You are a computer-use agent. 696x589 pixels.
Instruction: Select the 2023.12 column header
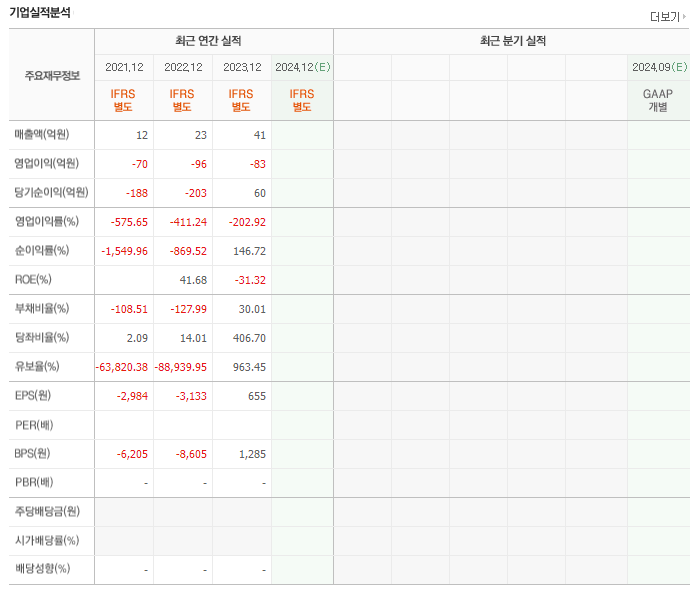[x=242, y=67]
